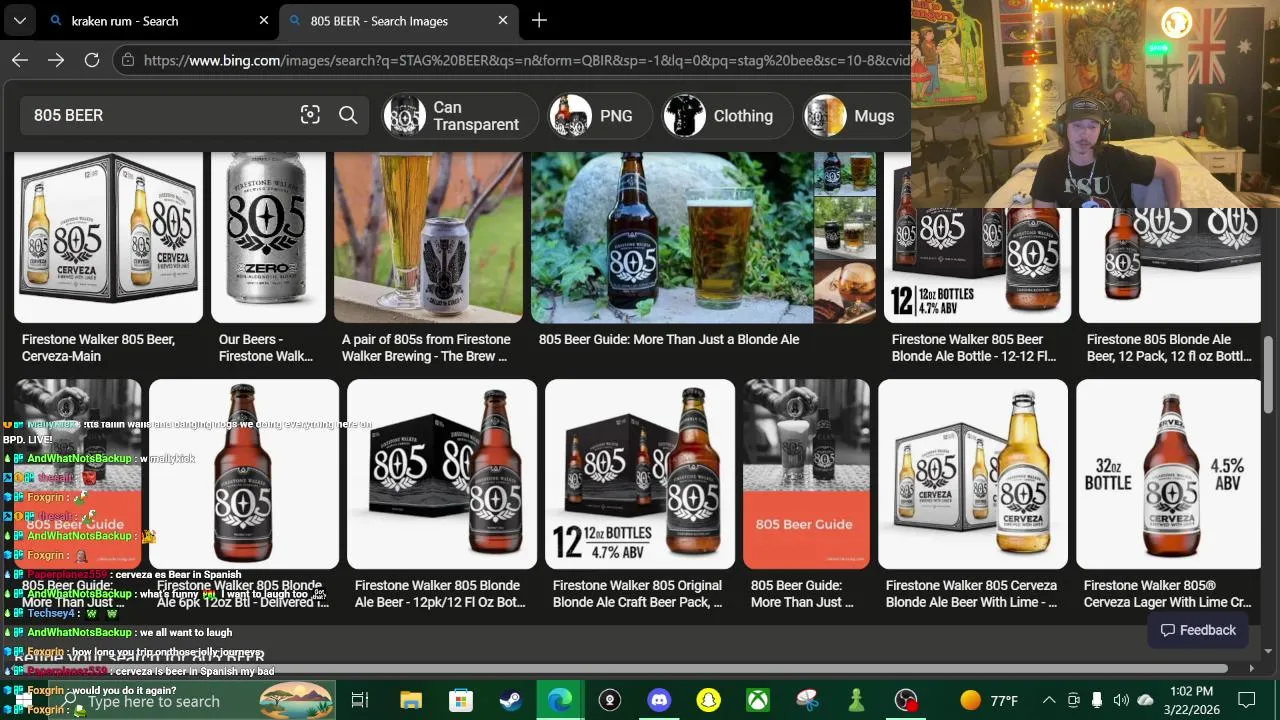This screenshot has height=720, width=1280.
Task: Click the magnifier search icon
Action: (348, 115)
